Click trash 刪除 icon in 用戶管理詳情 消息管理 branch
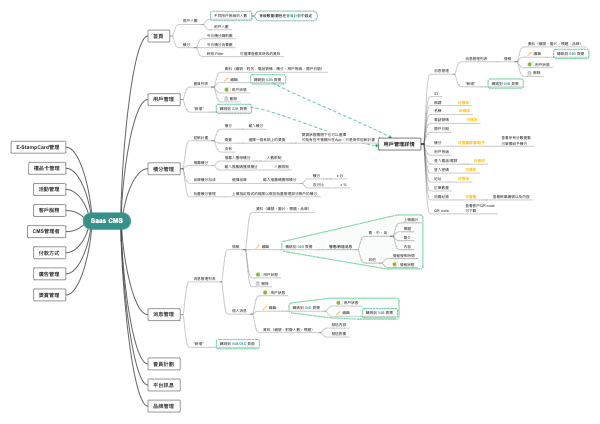 pyautogui.click(x=529, y=72)
